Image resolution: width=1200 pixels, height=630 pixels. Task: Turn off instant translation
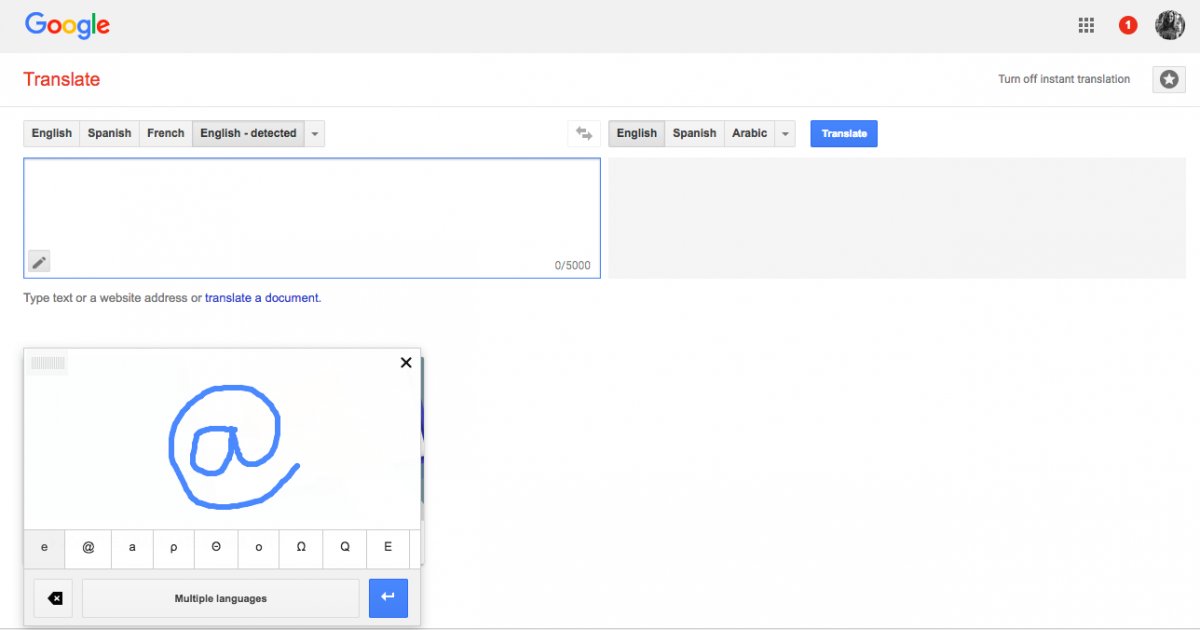tap(1063, 80)
